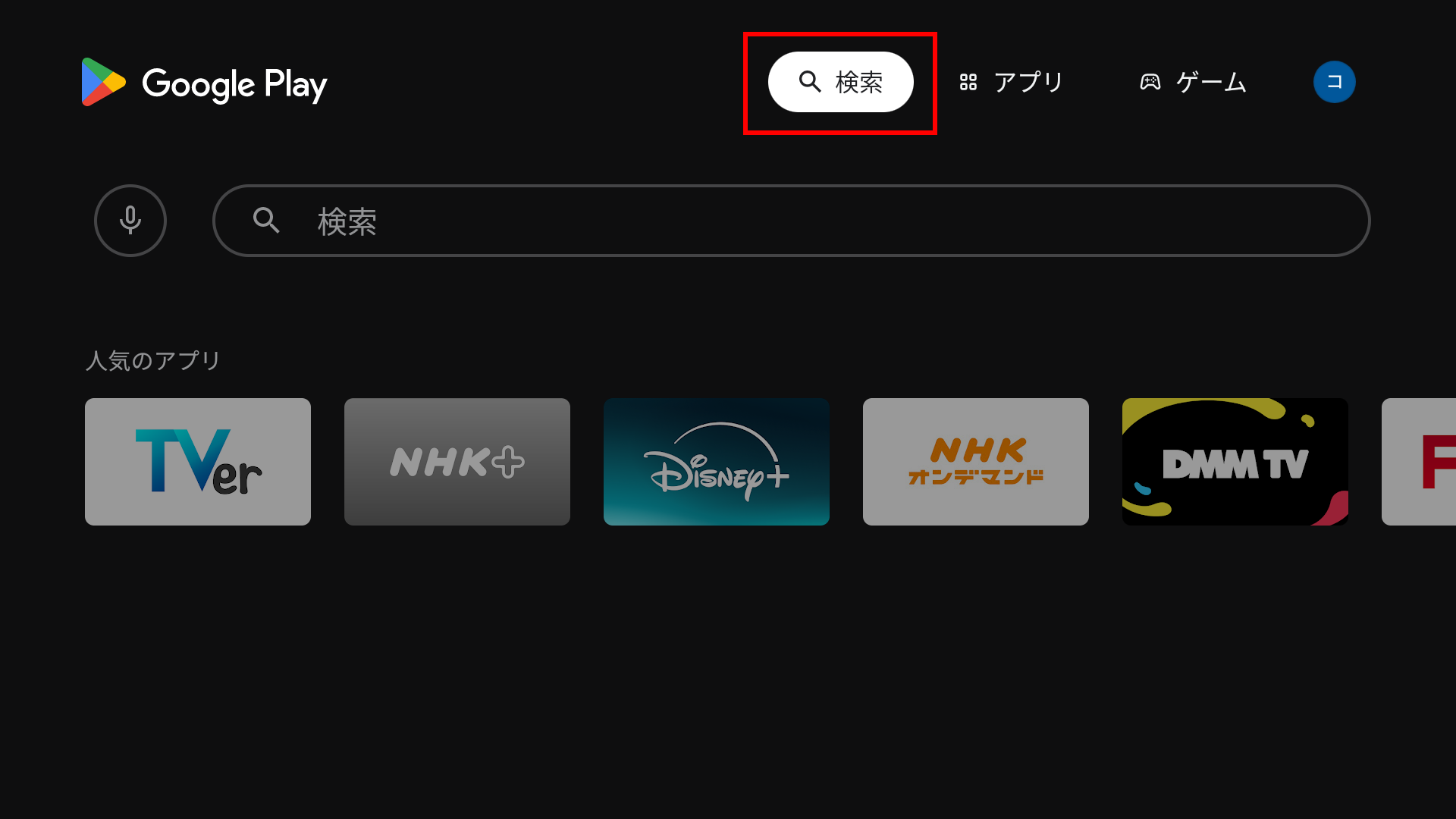Open the TVer app tile
Image resolution: width=1456 pixels, height=819 pixels.
(x=198, y=462)
